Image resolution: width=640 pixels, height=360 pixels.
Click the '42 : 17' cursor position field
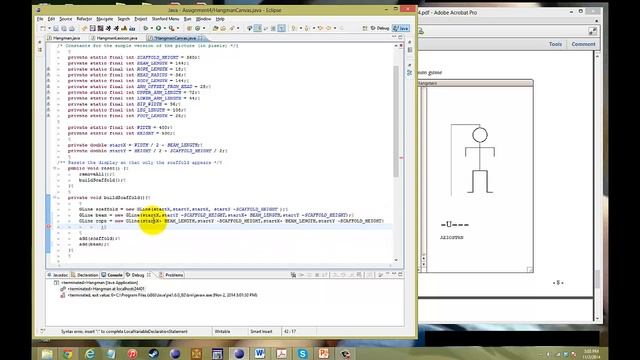[290, 331]
